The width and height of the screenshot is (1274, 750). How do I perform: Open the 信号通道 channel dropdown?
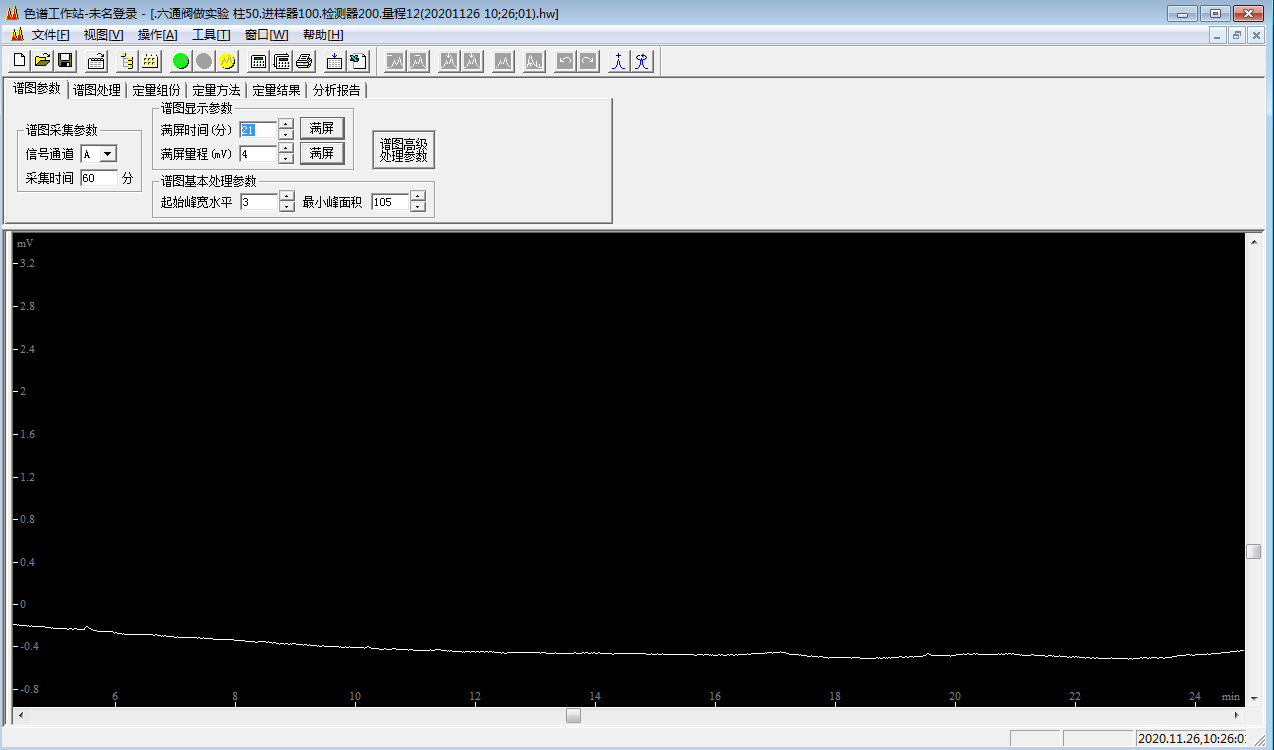[x=108, y=154]
